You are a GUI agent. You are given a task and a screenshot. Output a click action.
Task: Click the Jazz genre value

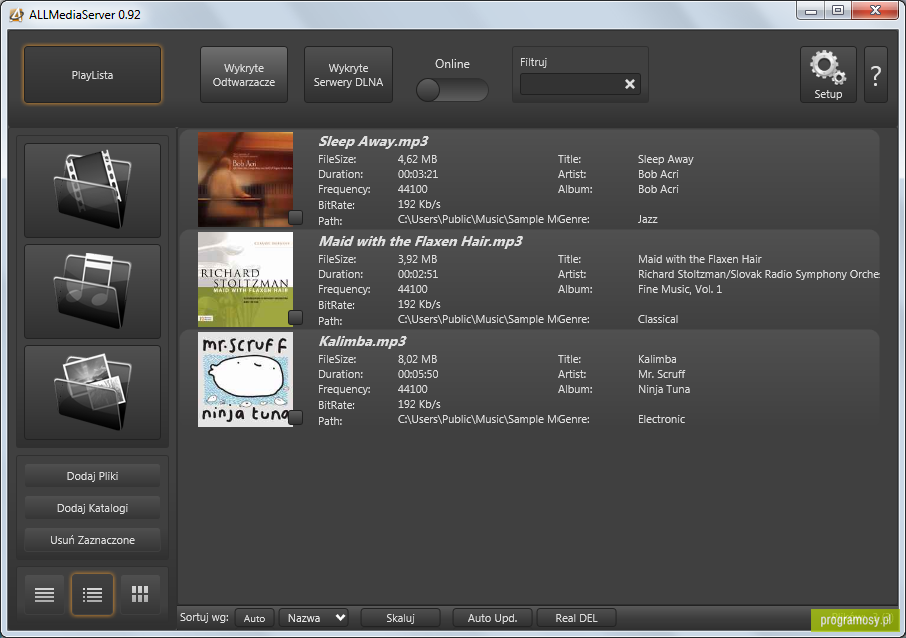coord(648,219)
